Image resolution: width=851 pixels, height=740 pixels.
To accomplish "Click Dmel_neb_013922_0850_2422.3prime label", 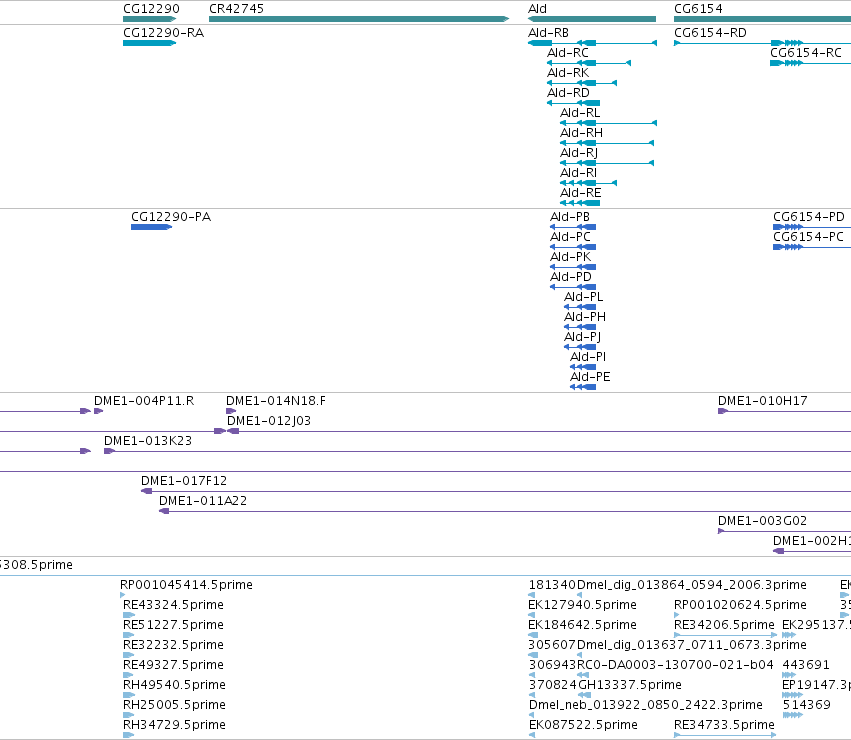I will tap(645, 705).
